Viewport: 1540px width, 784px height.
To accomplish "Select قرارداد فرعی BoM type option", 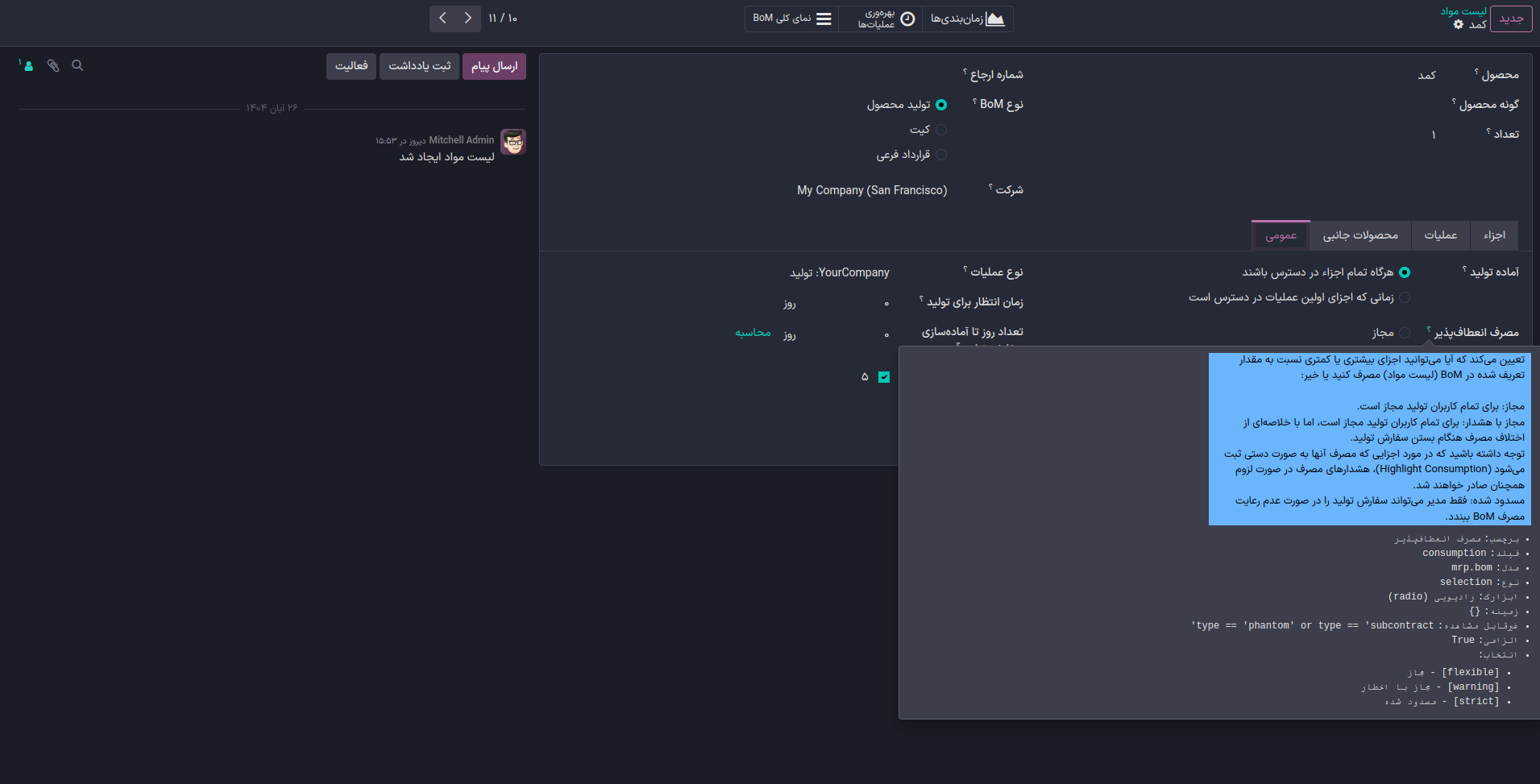I will click(x=940, y=155).
